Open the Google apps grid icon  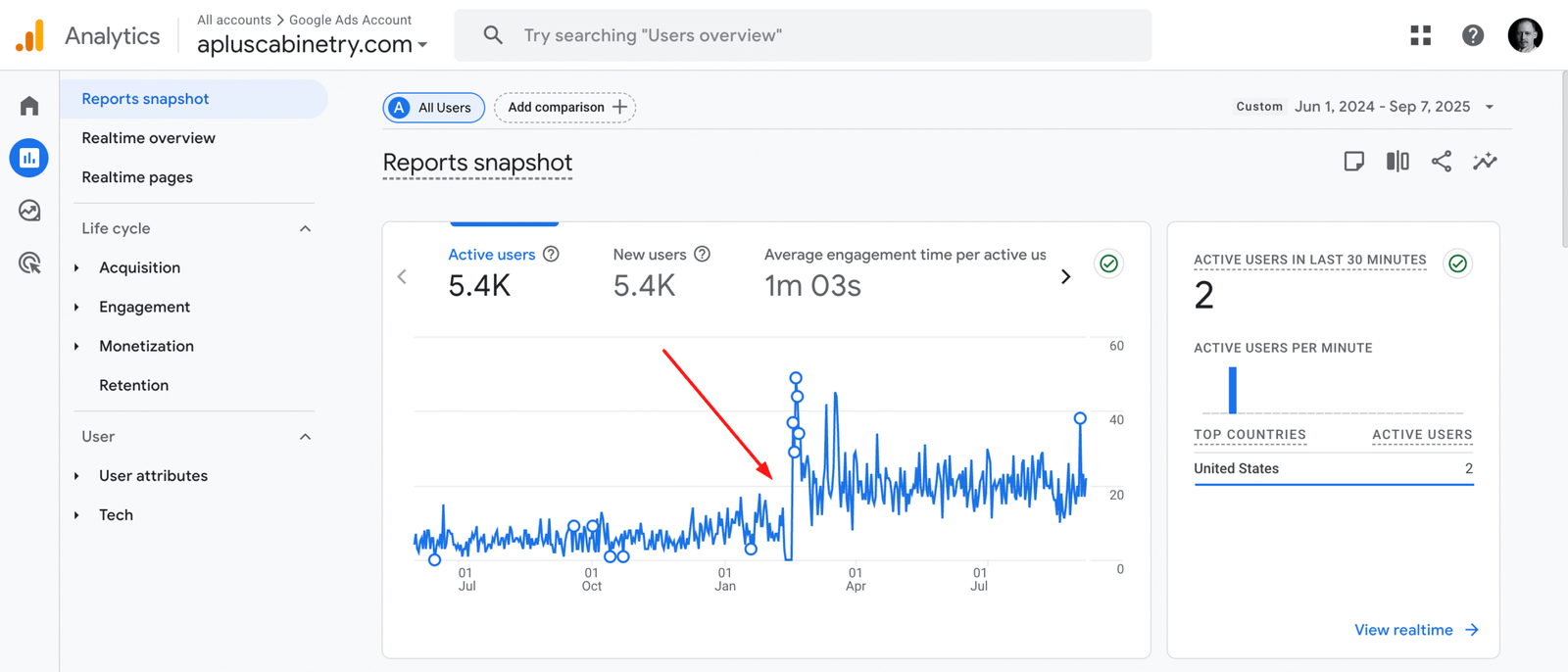point(1420,36)
